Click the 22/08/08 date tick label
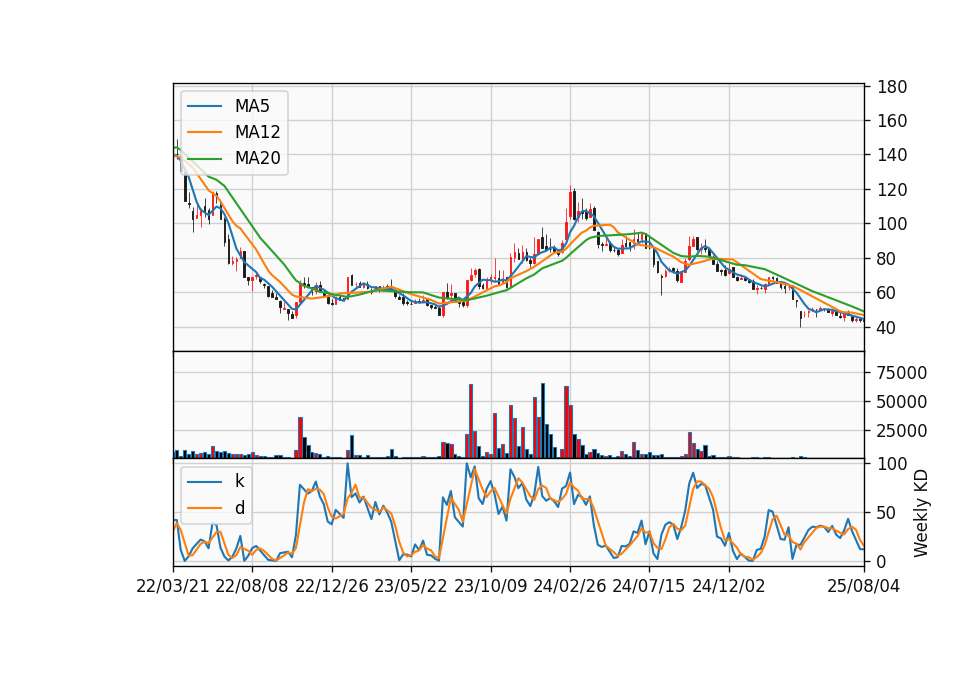 [252, 586]
